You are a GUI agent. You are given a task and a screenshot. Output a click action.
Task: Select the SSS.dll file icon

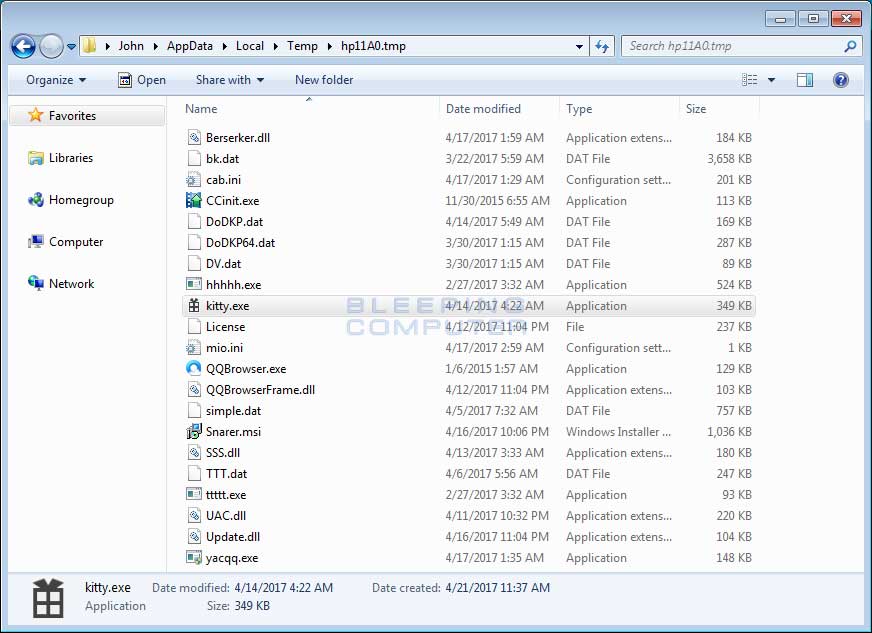194,453
